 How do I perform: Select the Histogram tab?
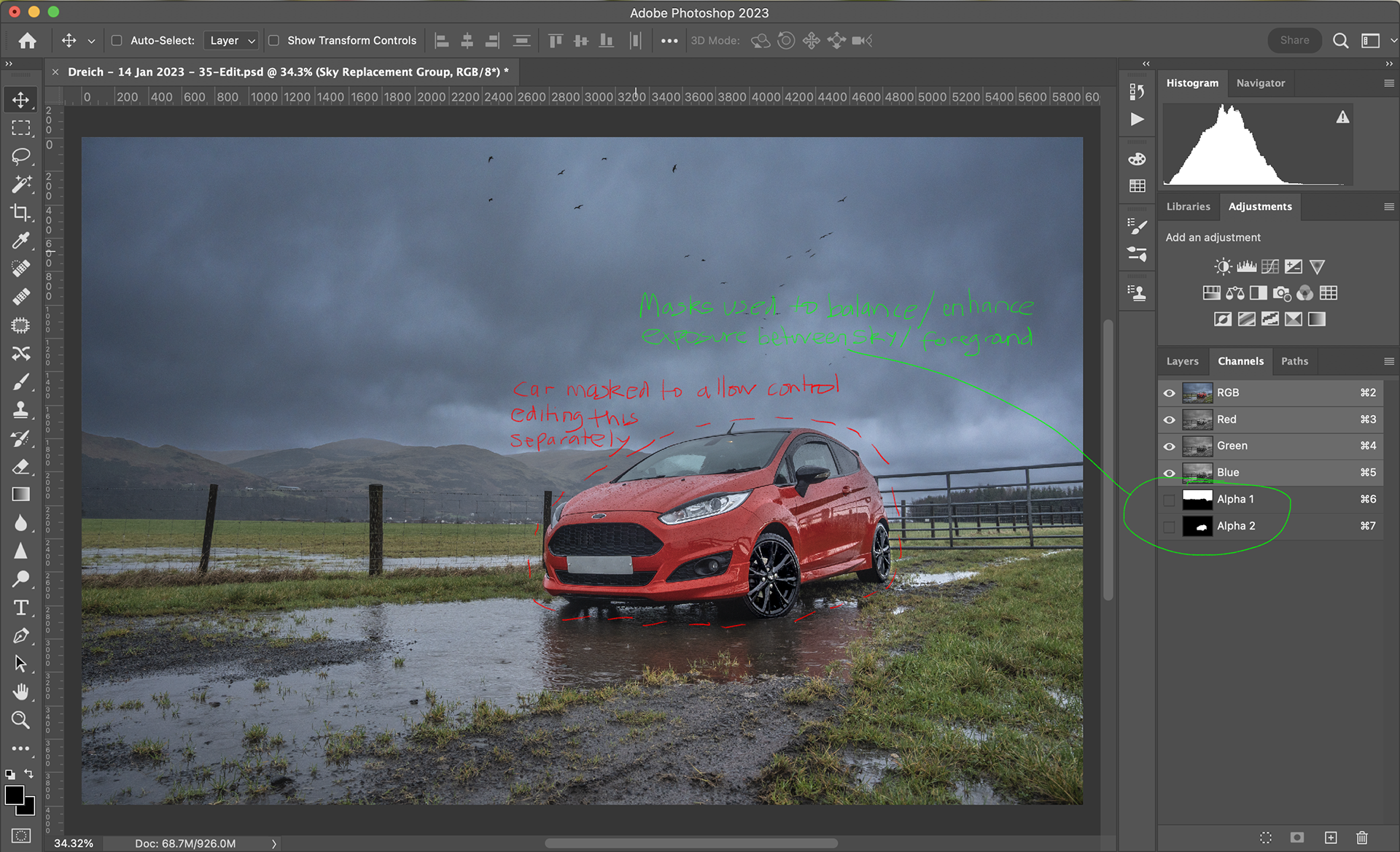tap(1192, 83)
